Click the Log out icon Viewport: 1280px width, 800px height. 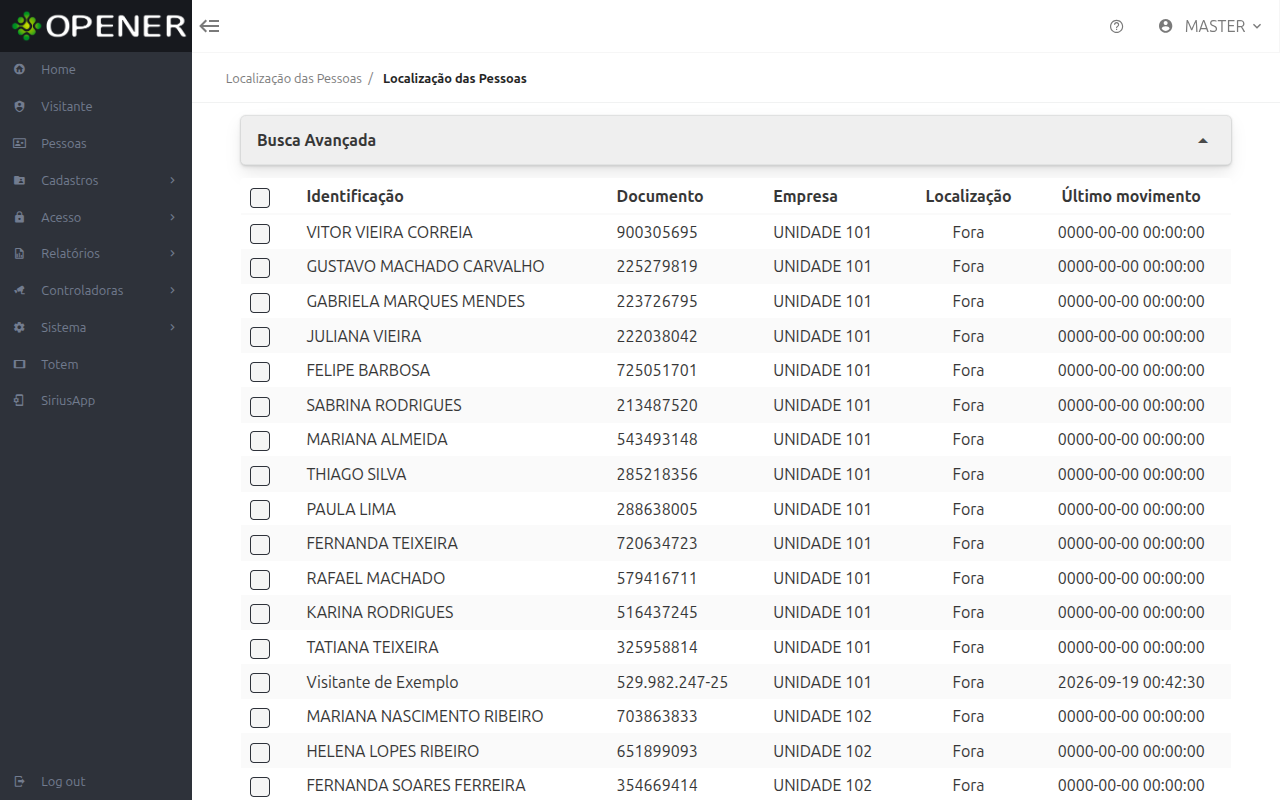[19, 781]
